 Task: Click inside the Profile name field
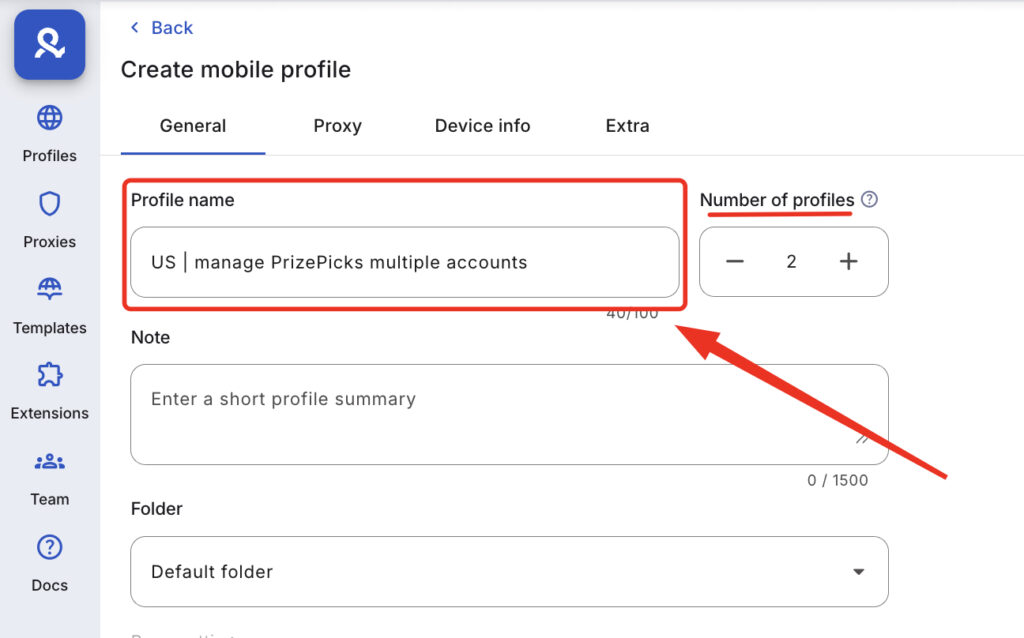pos(405,262)
